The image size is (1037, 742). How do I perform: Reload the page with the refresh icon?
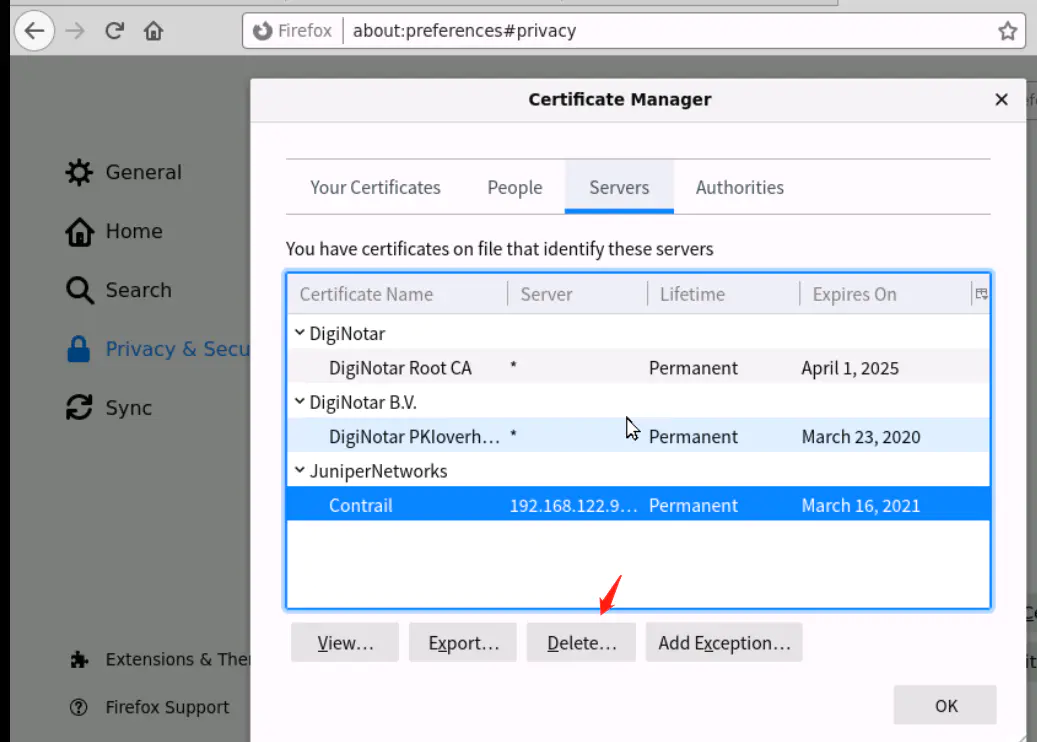tap(114, 30)
